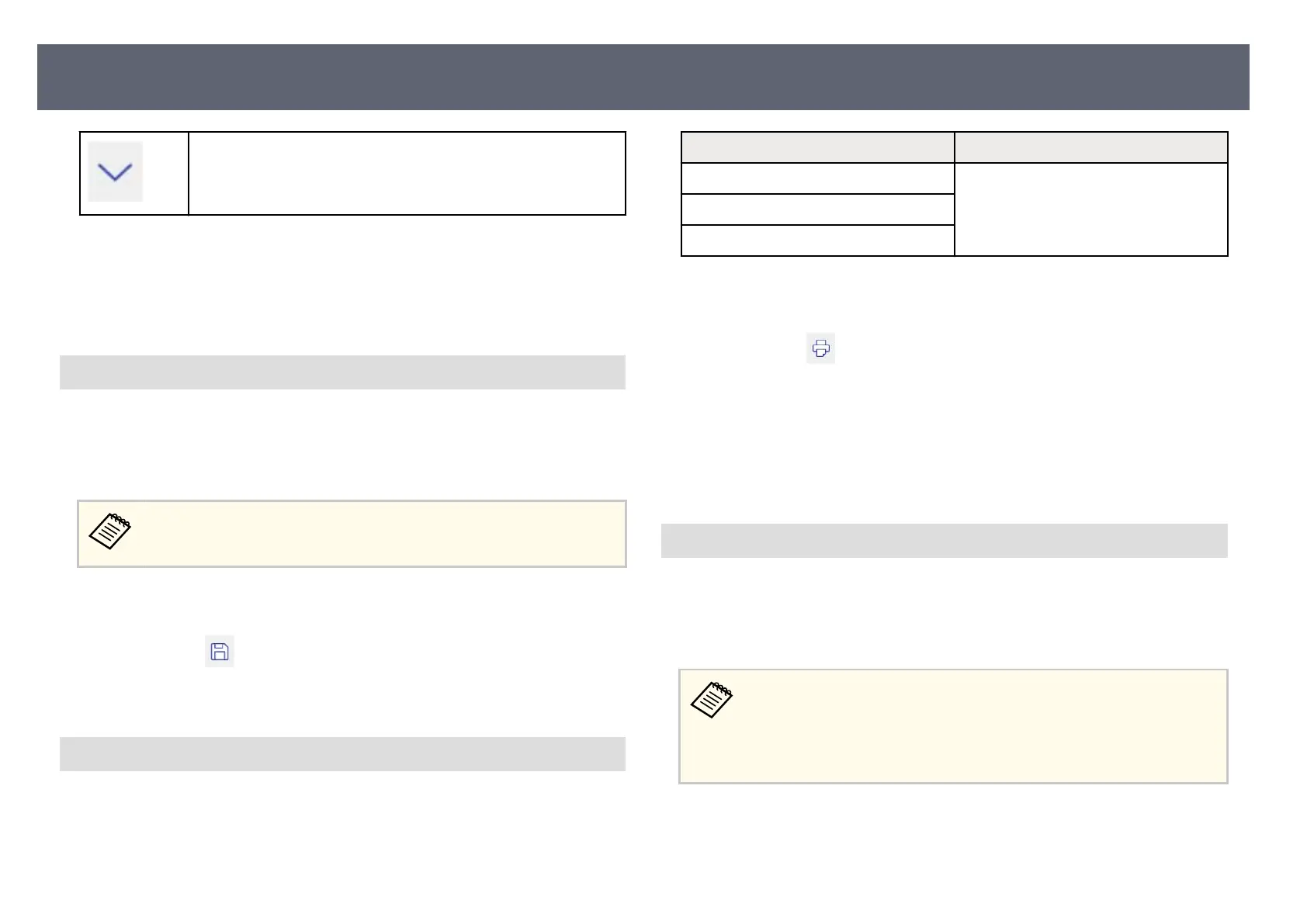Click the first left cell under the table header
This screenshot has height=924, width=1307.
pyautogui.click(x=817, y=178)
